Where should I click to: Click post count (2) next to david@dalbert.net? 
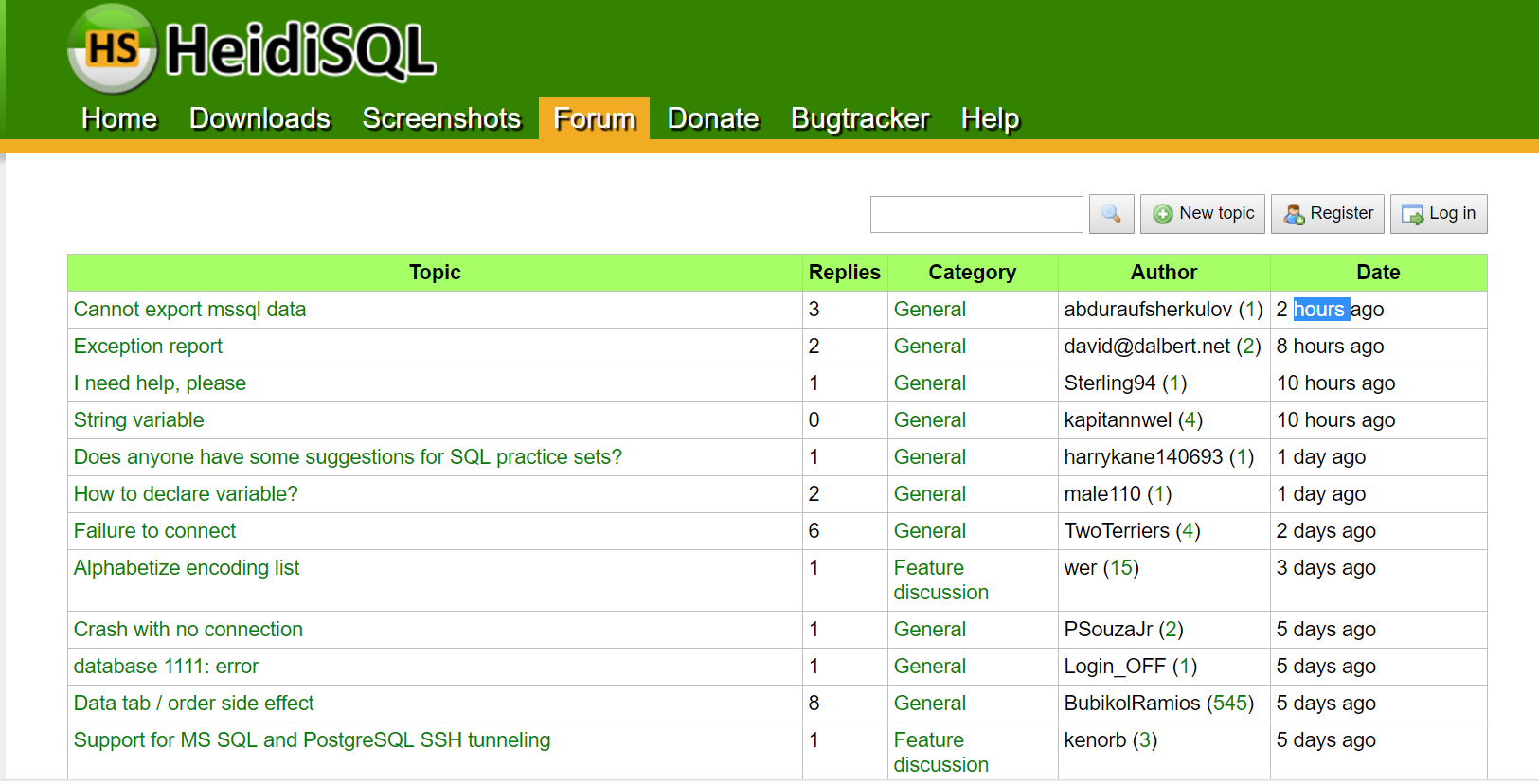[1249, 347]
